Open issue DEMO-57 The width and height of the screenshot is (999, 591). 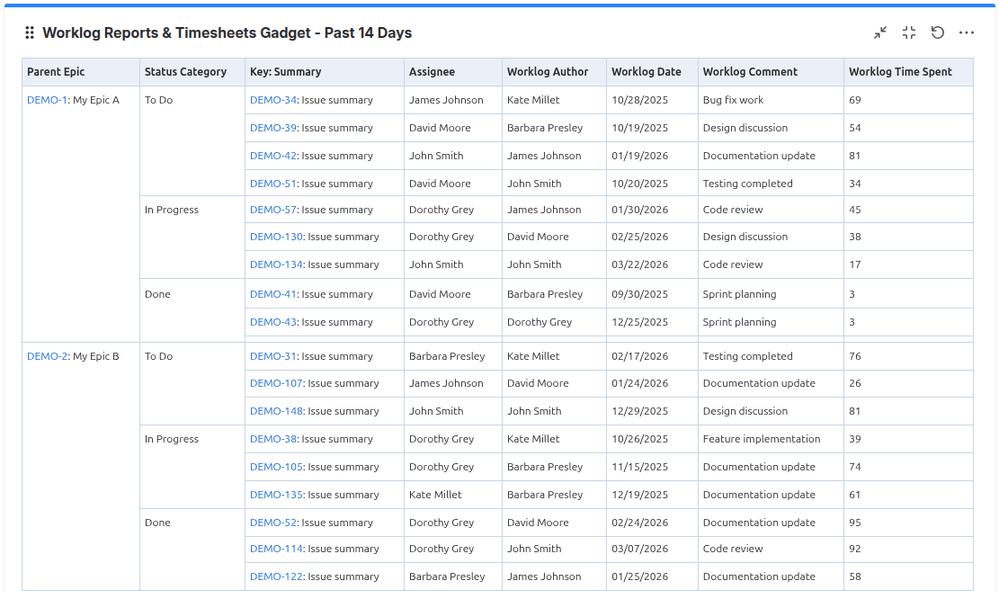273,210
